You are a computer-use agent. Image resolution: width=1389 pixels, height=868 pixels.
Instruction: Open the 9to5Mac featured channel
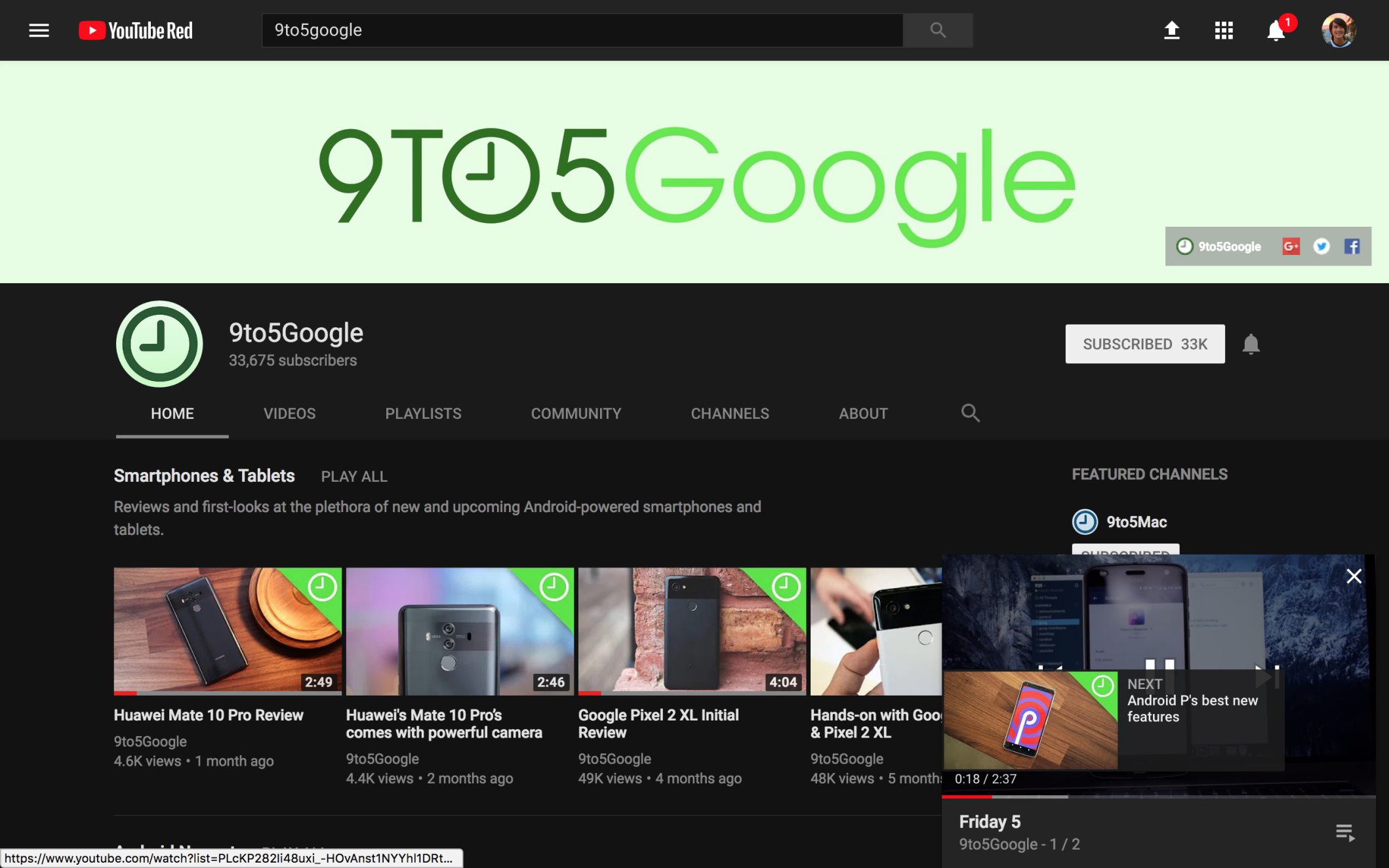[x=1136, y=522]
